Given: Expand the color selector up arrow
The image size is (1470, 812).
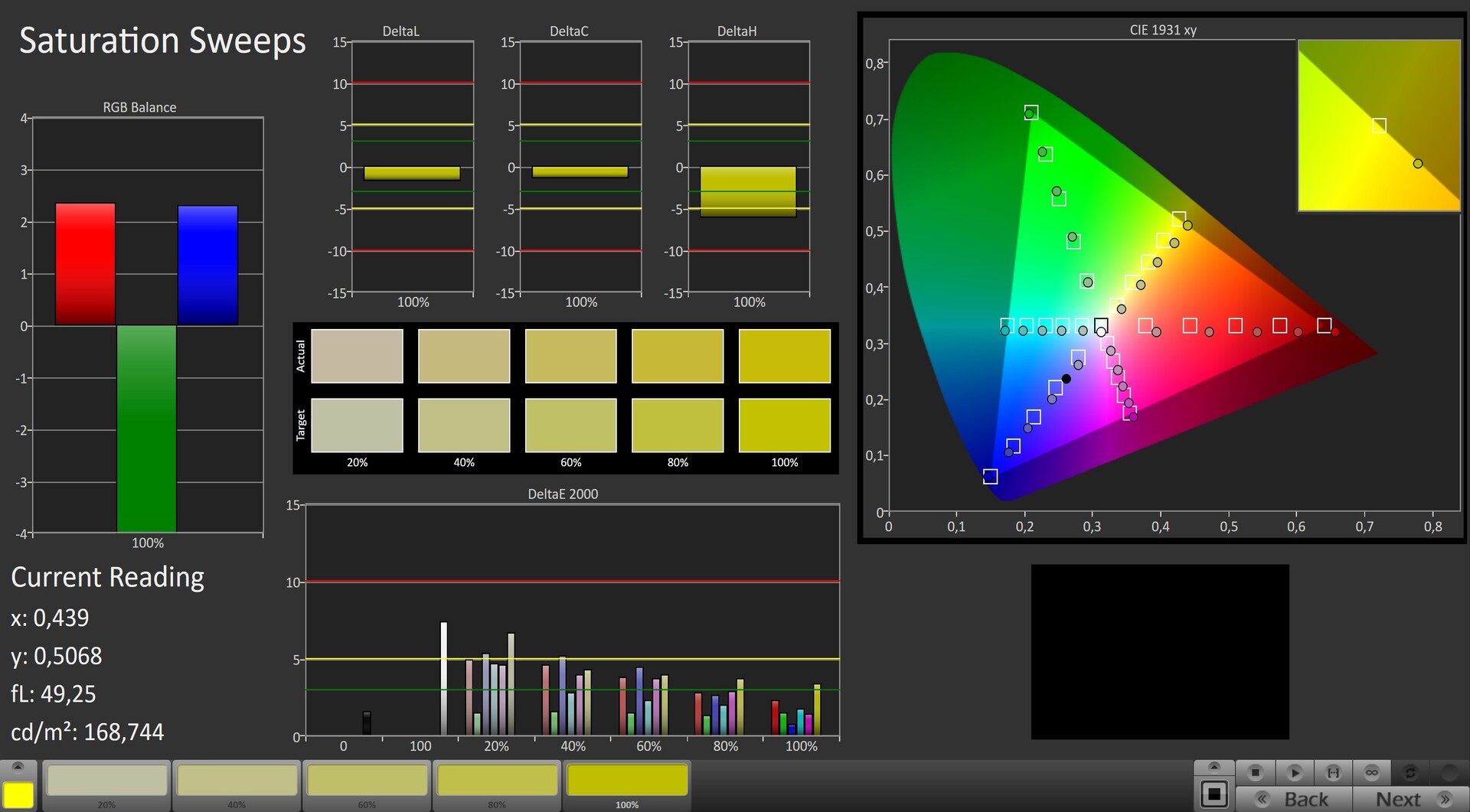Looking at the screenshot, I should 18,767.
